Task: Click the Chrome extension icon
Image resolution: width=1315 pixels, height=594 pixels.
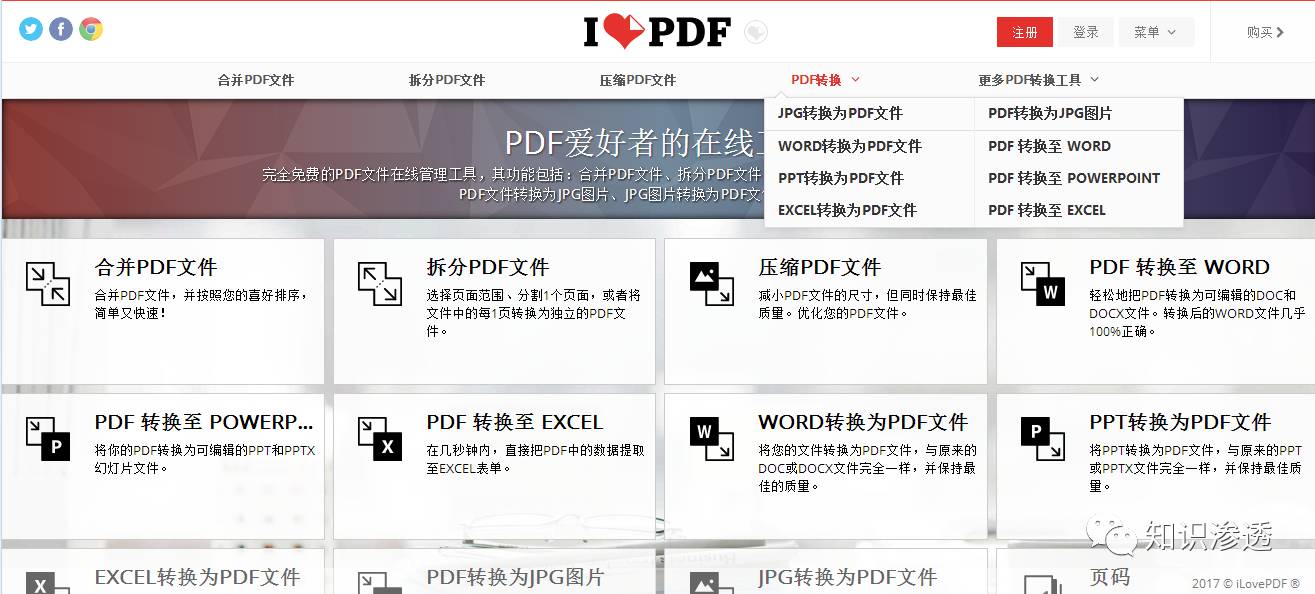Action: click(91, 30)
